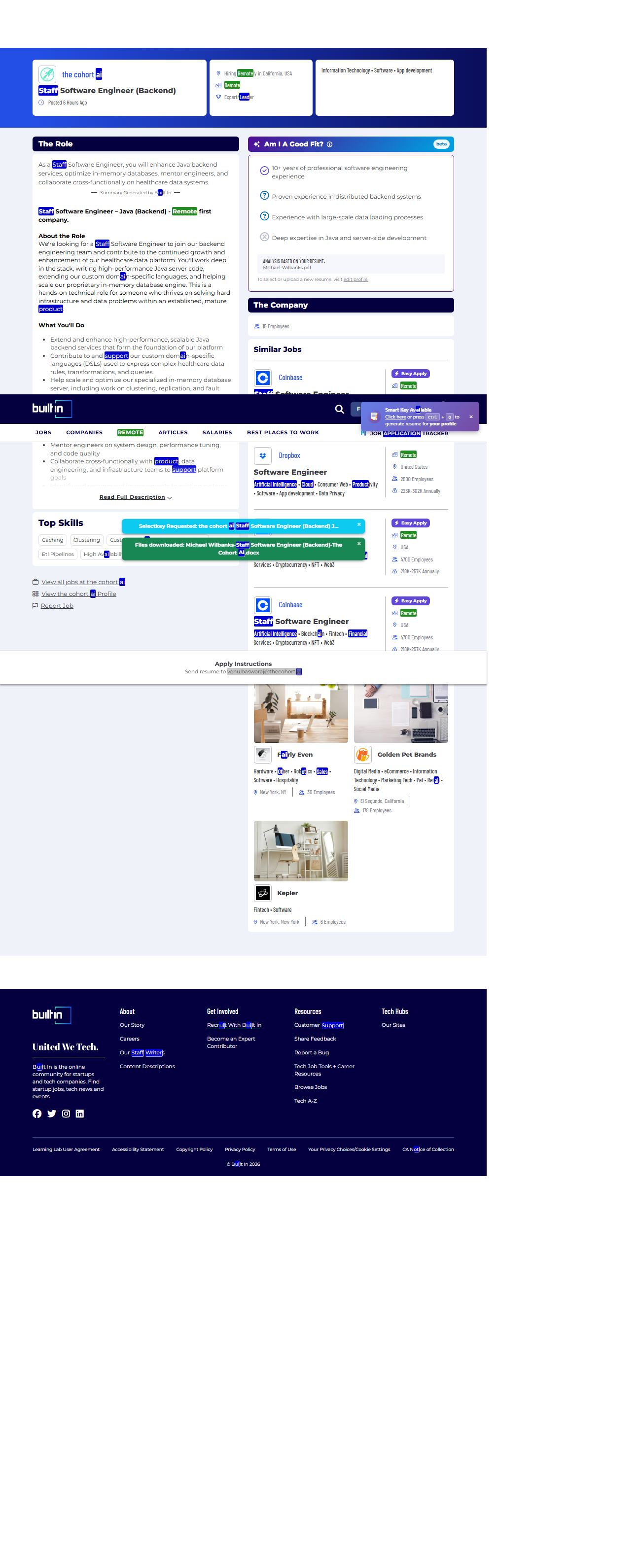Dismiss the Selectkey Requested notification
The width and height of the screenshot is (639, 1568).
(x=359, y=524)
